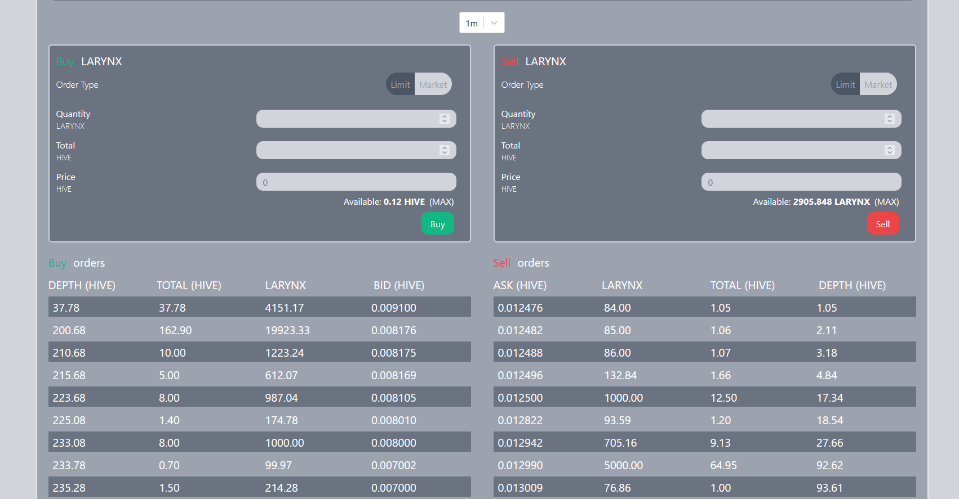959x499 pixels.
Task: Select sell order with ask 0.012500
Action: (705, 397)
